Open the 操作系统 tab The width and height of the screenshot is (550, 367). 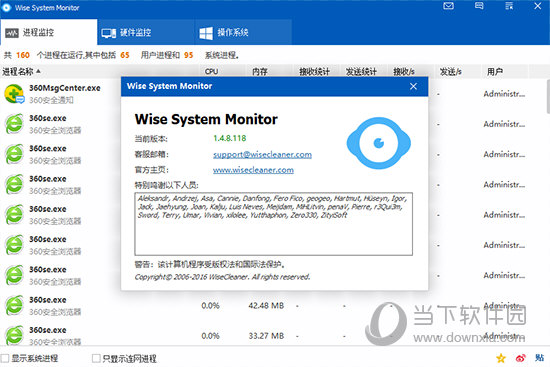click(243, 33)
